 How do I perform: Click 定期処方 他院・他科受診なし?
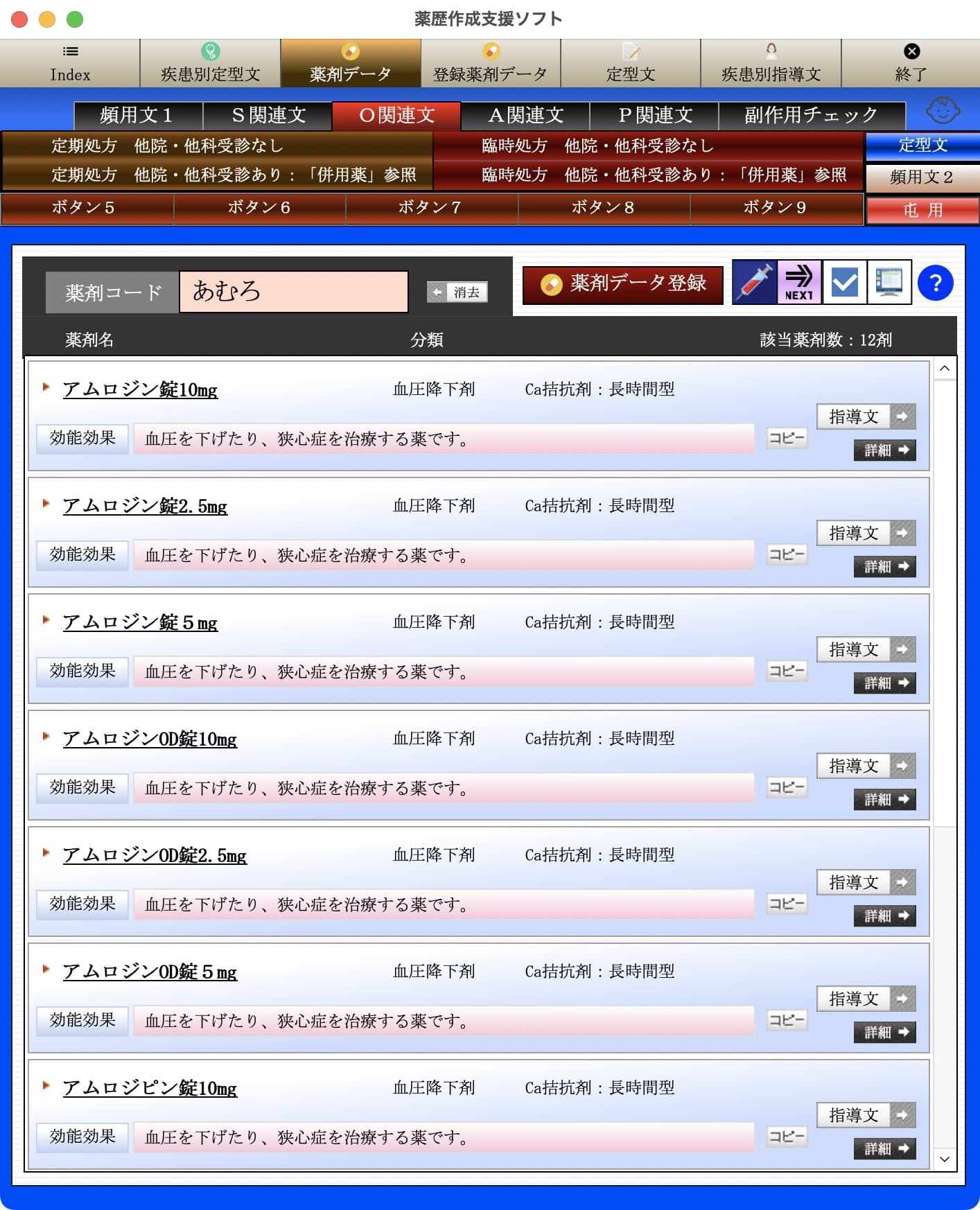click(218, 146)
